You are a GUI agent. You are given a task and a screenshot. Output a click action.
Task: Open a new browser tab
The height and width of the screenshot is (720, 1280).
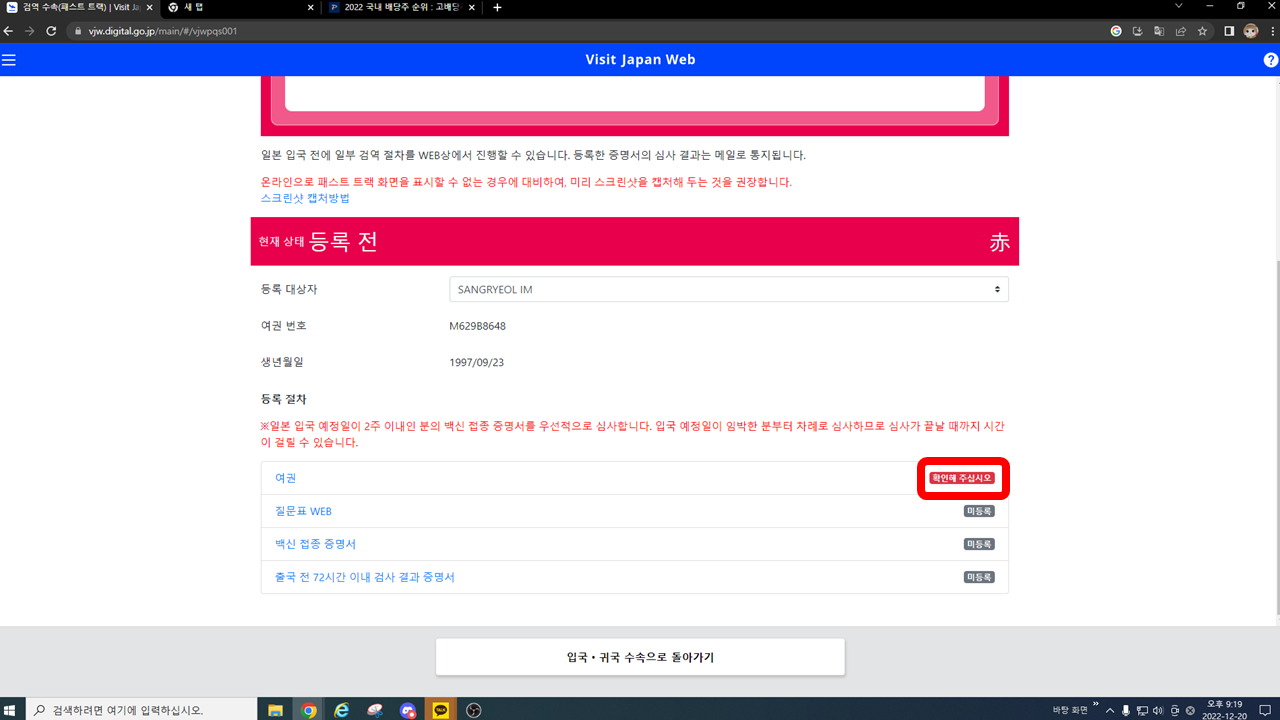498,7
